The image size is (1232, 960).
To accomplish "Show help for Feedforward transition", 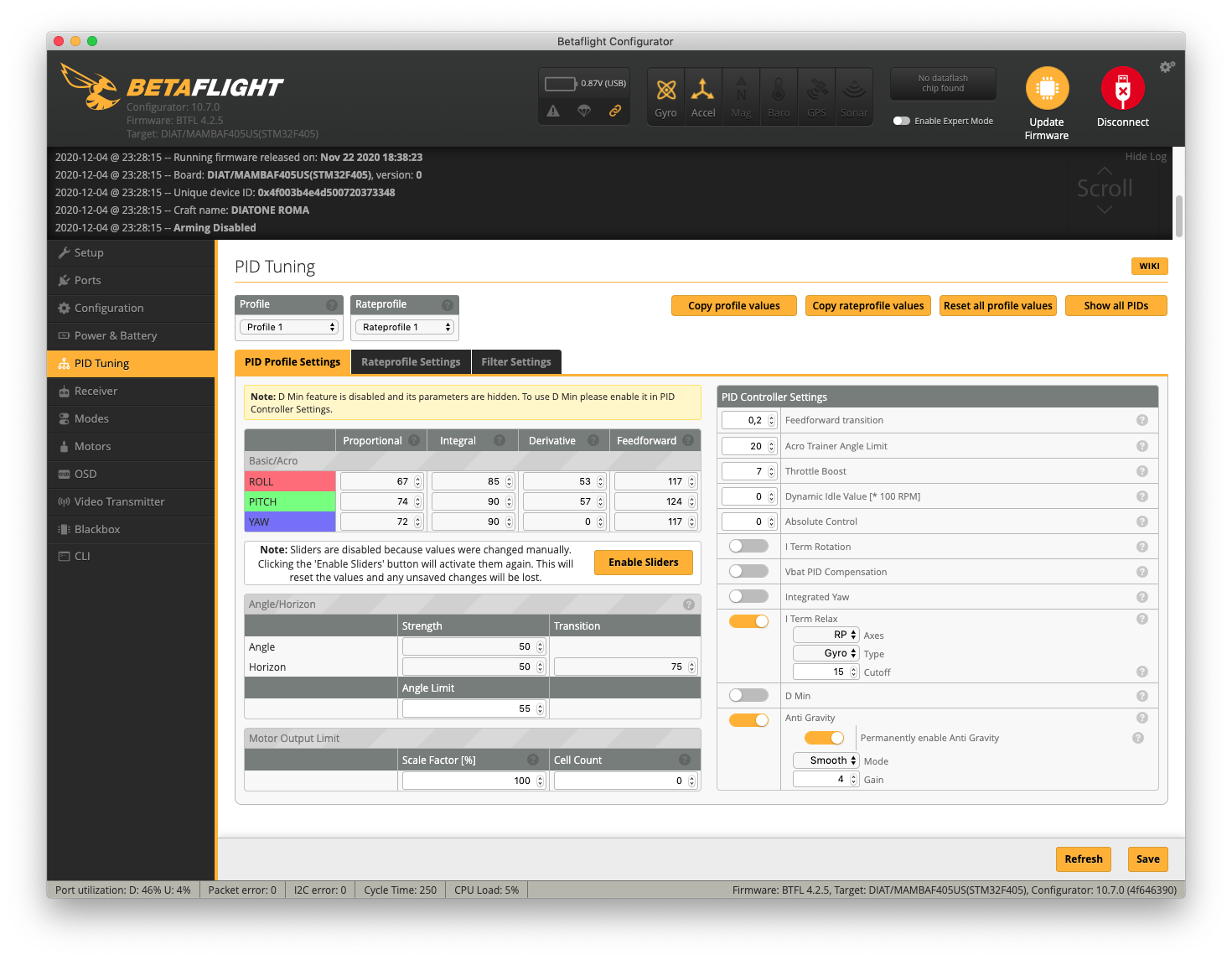I will pyautogui.click(x=1141, y=420).
